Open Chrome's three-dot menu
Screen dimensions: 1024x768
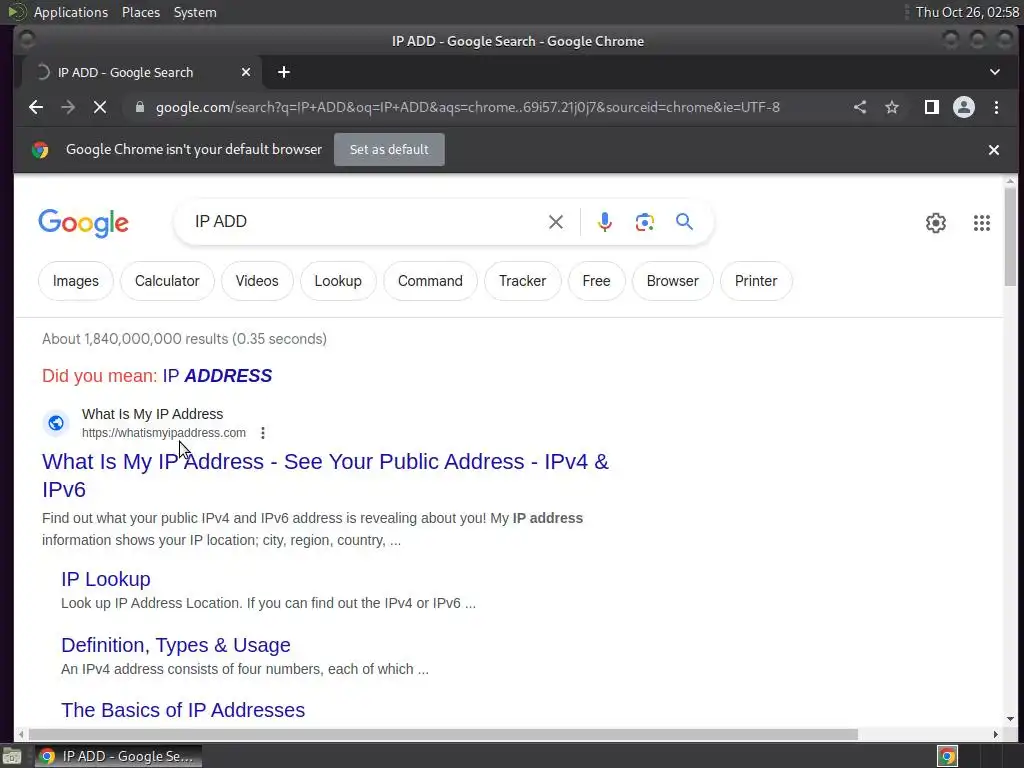point(997,107)
